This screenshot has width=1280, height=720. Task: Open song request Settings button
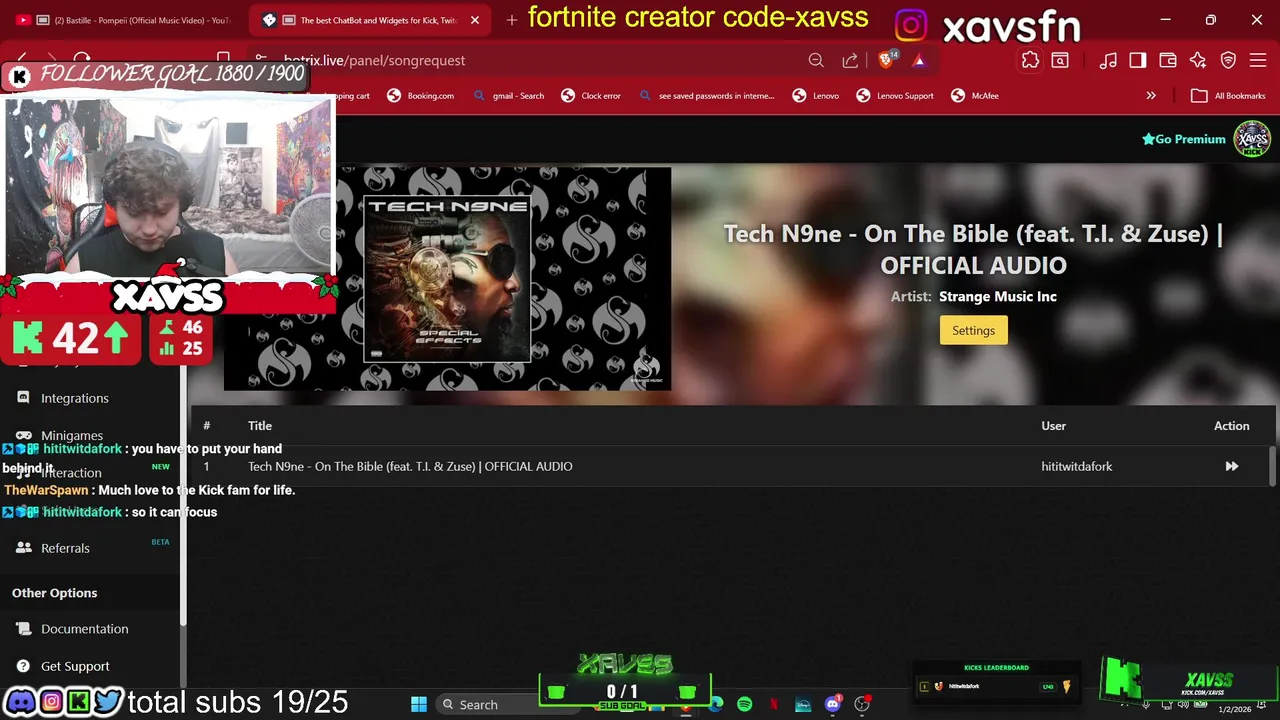973,331
